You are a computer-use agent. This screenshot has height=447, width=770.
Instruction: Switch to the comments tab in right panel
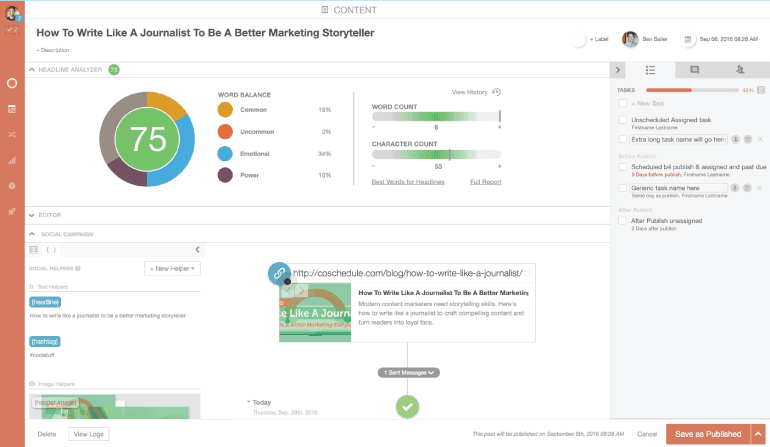pos(695,69)
